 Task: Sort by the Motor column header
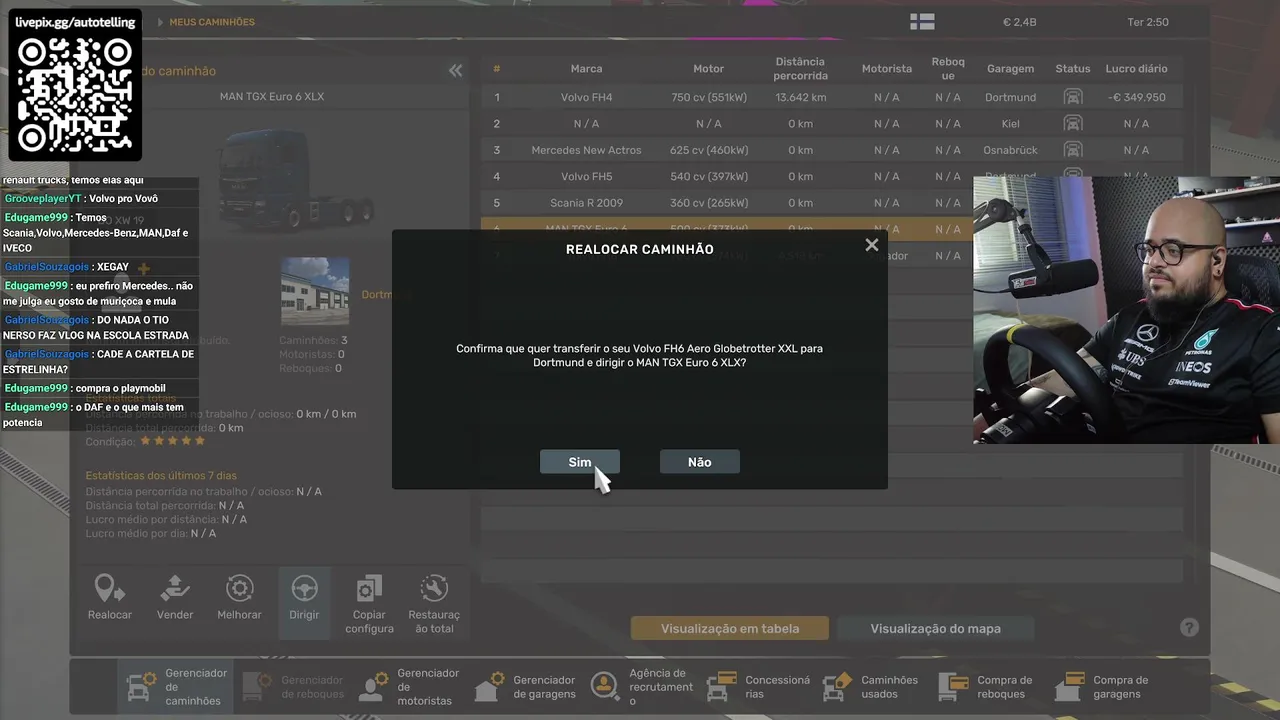[708, 69]
